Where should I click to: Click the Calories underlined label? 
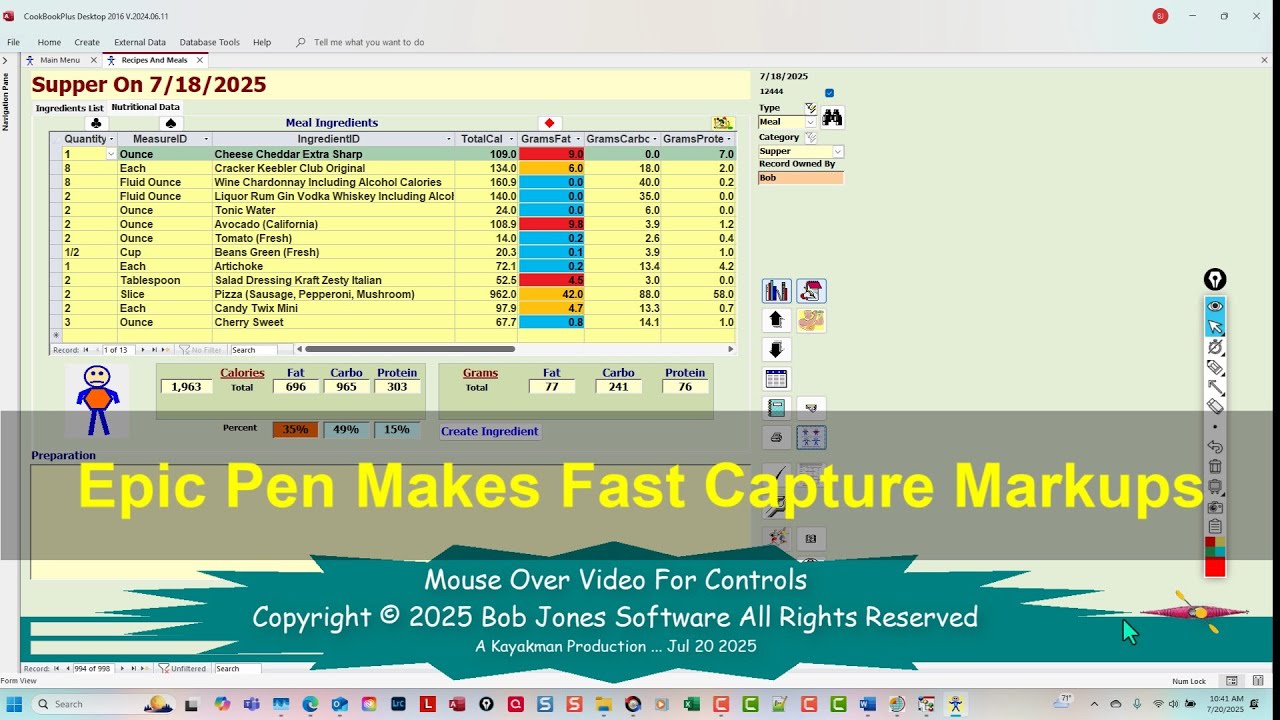242,373
